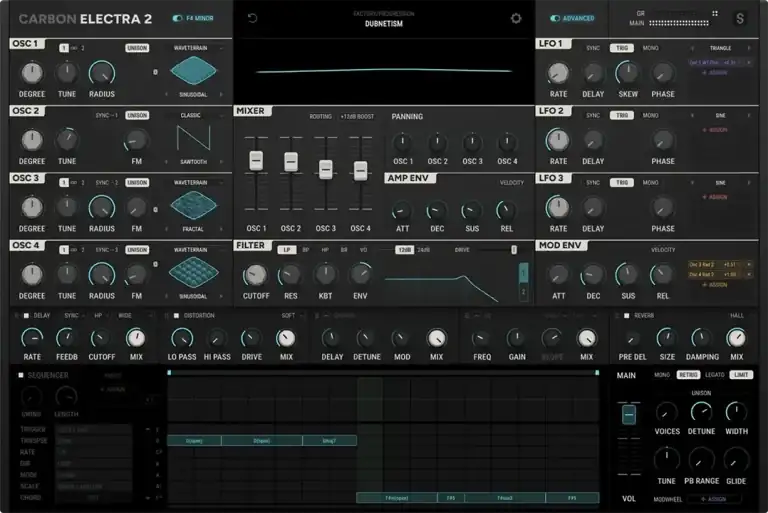Viewport: 768px width, 513px height.
Task: Click the grid dots icon near GR meter
Action: (715, 13)
